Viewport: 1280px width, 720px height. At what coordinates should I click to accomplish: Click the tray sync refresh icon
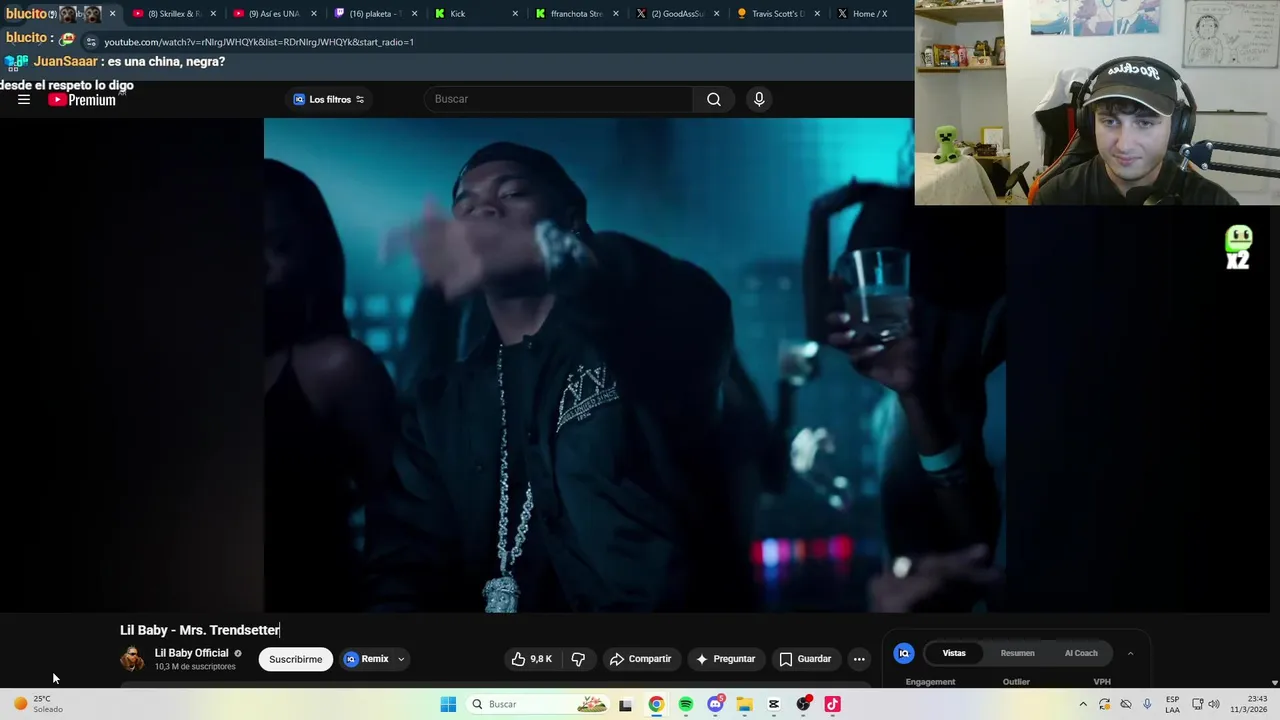tap(1104, 704)
